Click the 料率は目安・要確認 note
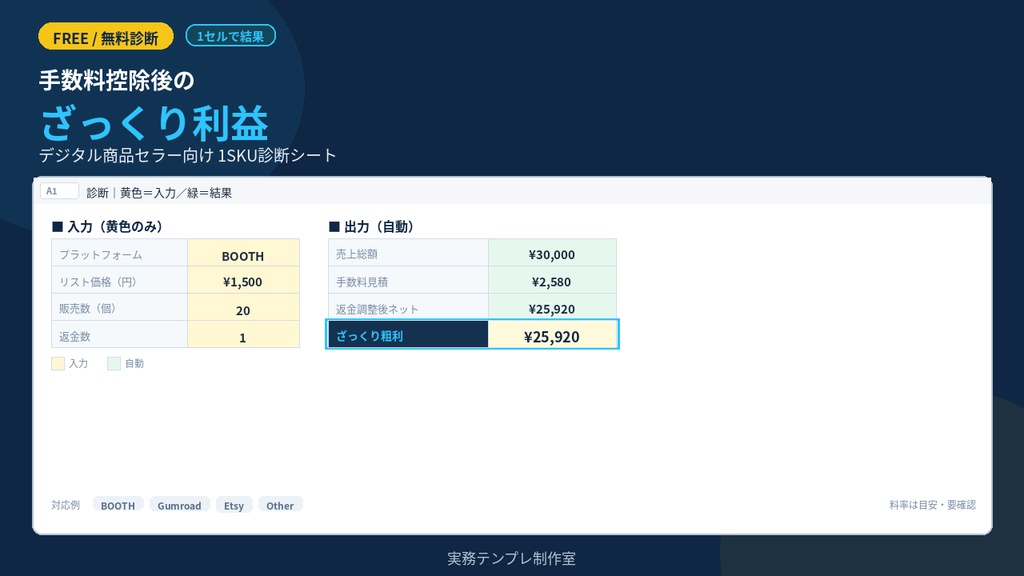The height and width of the screenshot is (576, 1024). pyautogui.click(x=932, y=504)
